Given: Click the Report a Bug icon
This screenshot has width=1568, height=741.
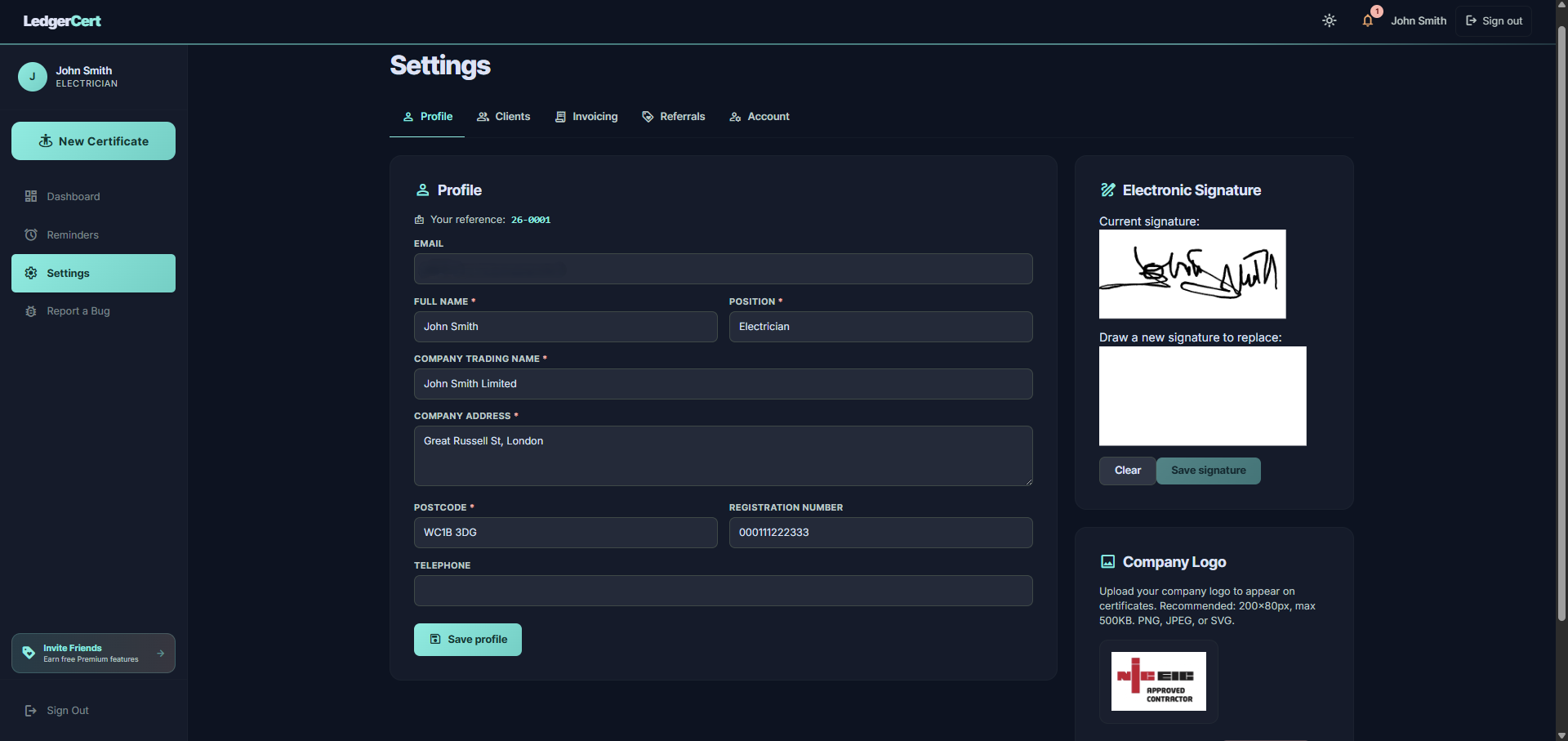Looking at the screenshot, I should click(30, 311).
